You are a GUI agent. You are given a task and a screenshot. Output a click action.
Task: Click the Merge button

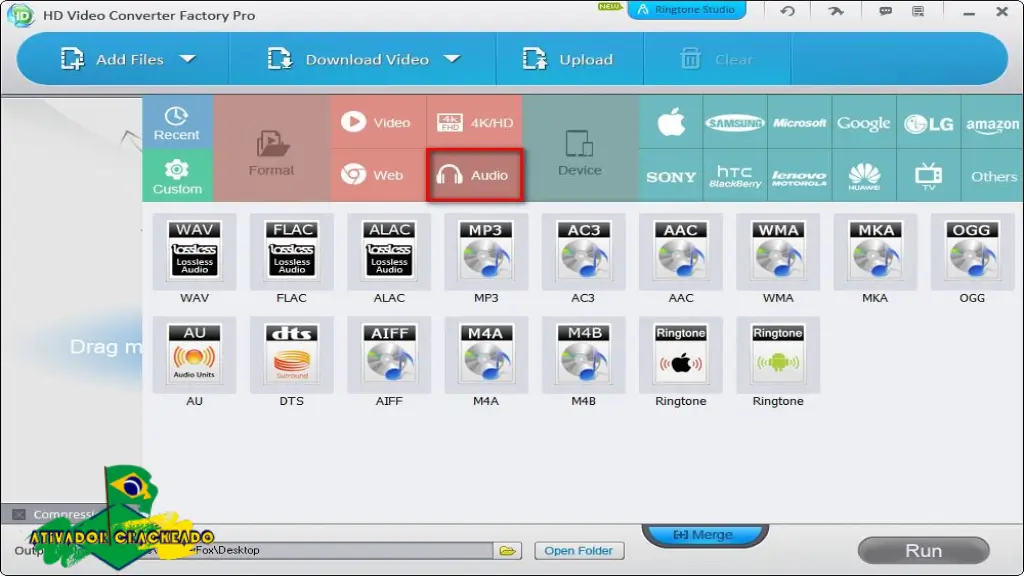pyautogui.click(x=704, y=535)
